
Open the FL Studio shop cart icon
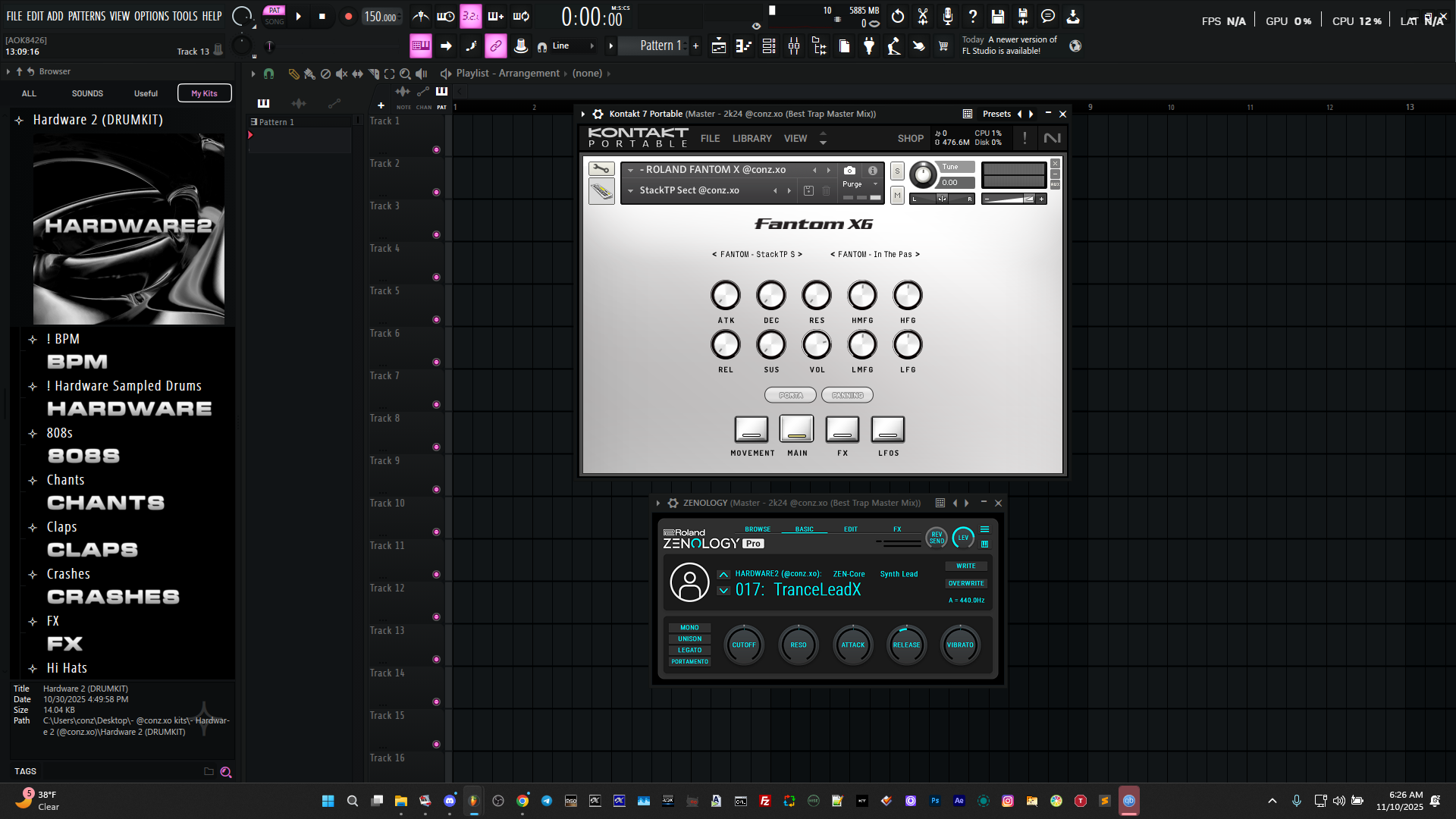(x=943, y=46)
